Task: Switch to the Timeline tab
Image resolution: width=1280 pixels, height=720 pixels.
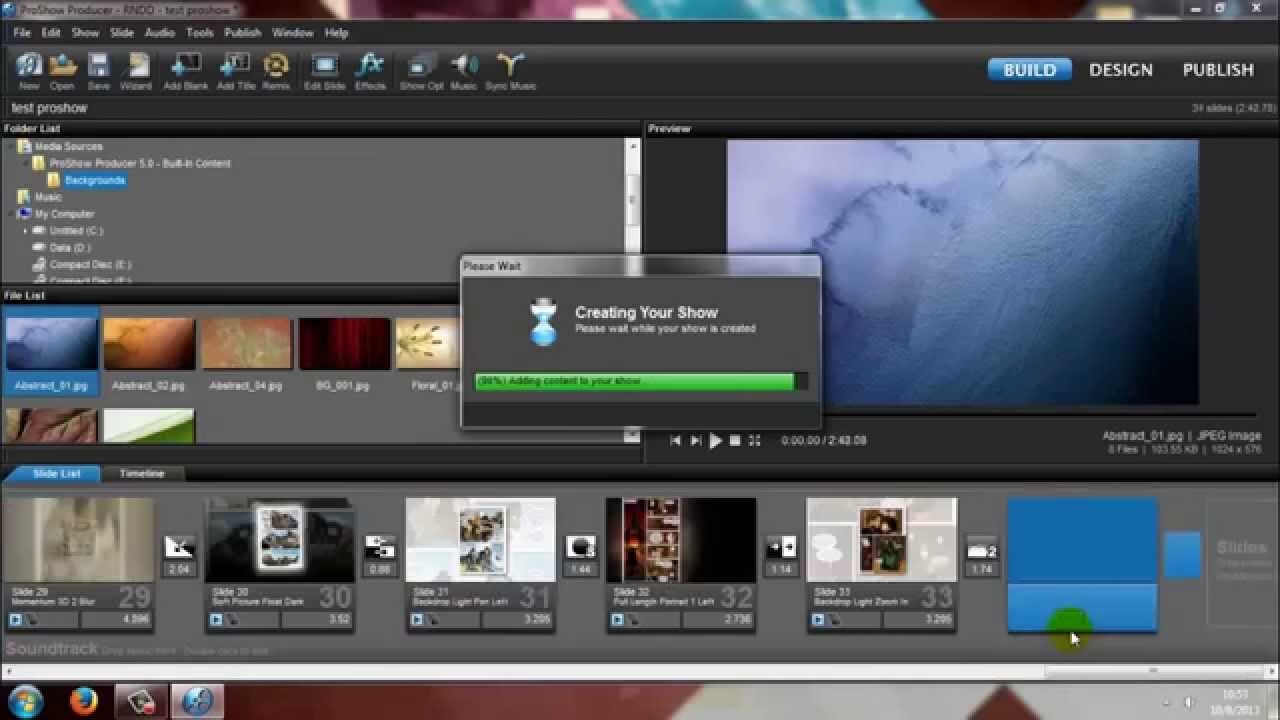Action: (x=142, y=474)
